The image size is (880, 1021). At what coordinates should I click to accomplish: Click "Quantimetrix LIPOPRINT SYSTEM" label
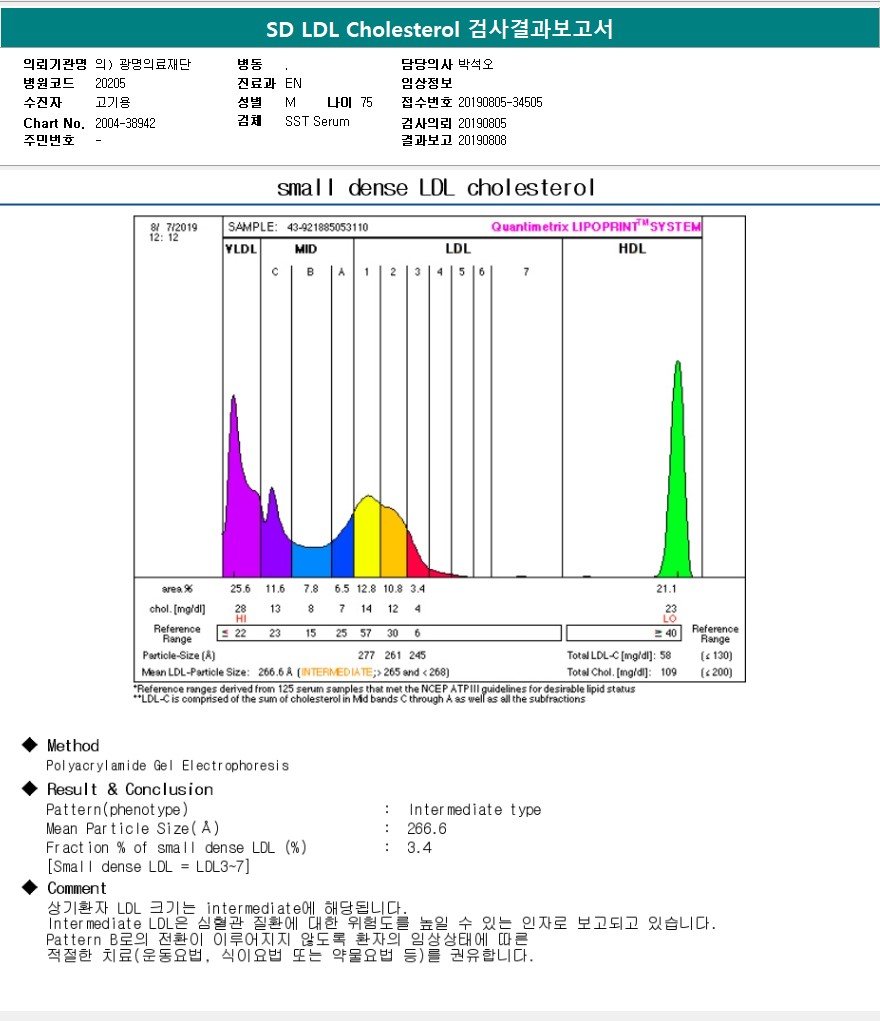coord(596,226)
